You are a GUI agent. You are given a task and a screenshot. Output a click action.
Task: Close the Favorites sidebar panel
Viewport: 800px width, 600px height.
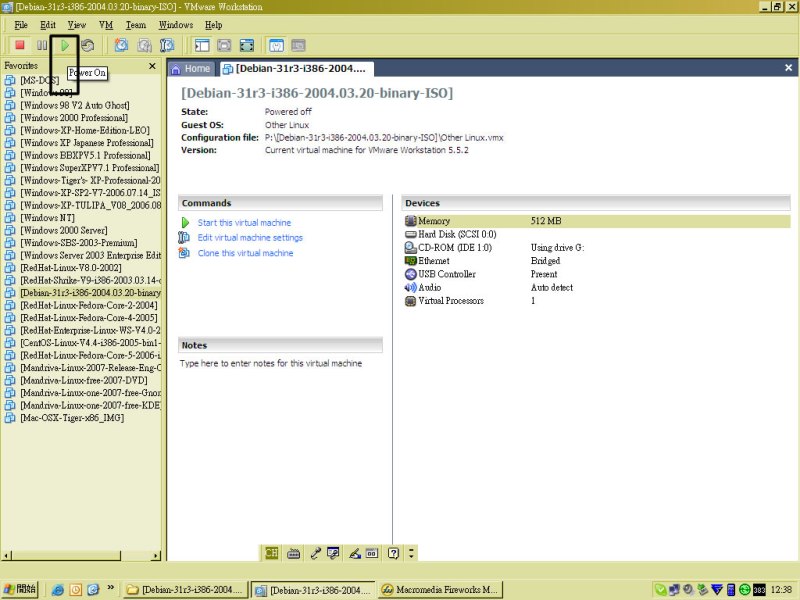click(x=152, y=66)
